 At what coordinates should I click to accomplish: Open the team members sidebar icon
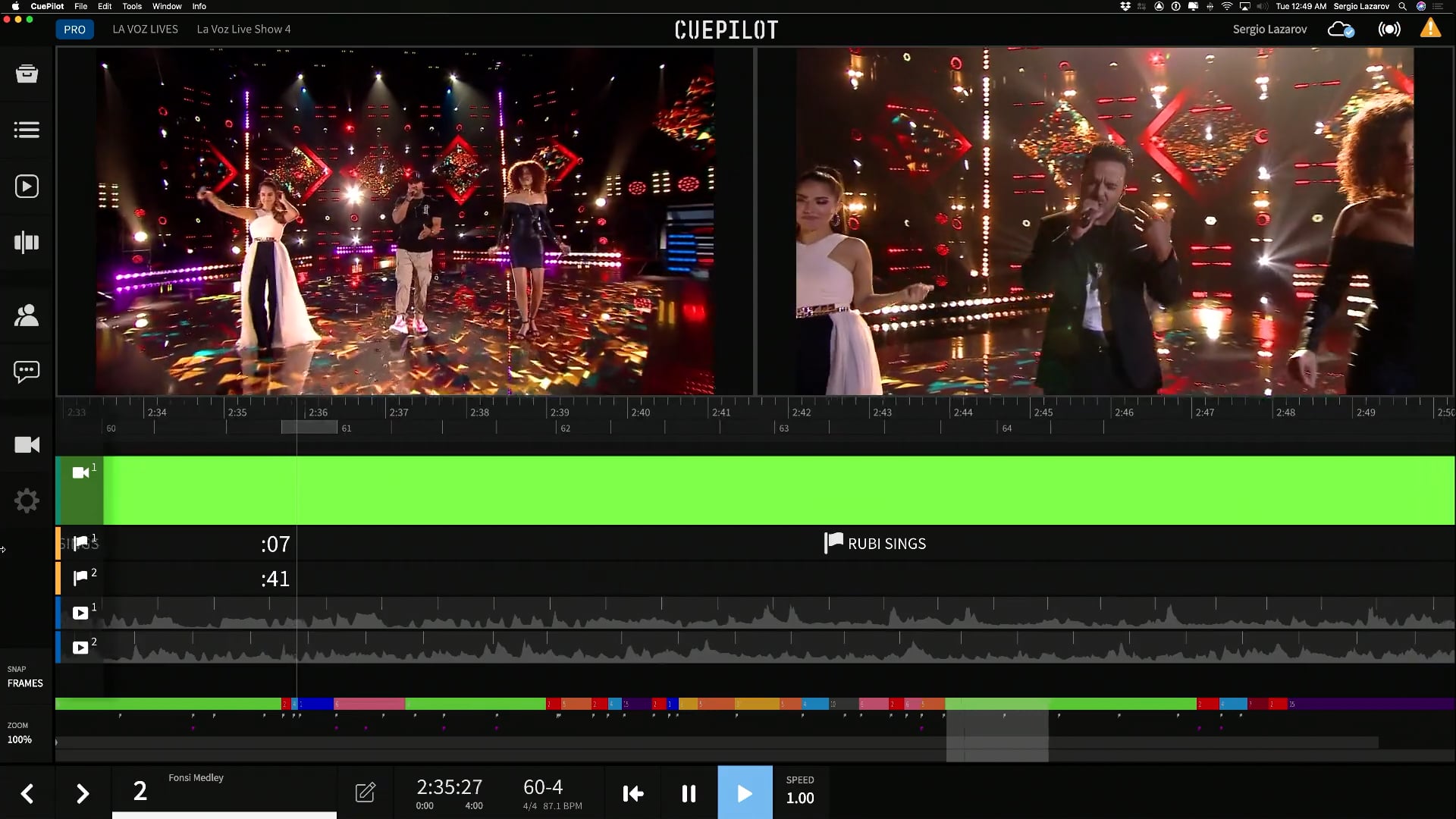coord(27,315)
